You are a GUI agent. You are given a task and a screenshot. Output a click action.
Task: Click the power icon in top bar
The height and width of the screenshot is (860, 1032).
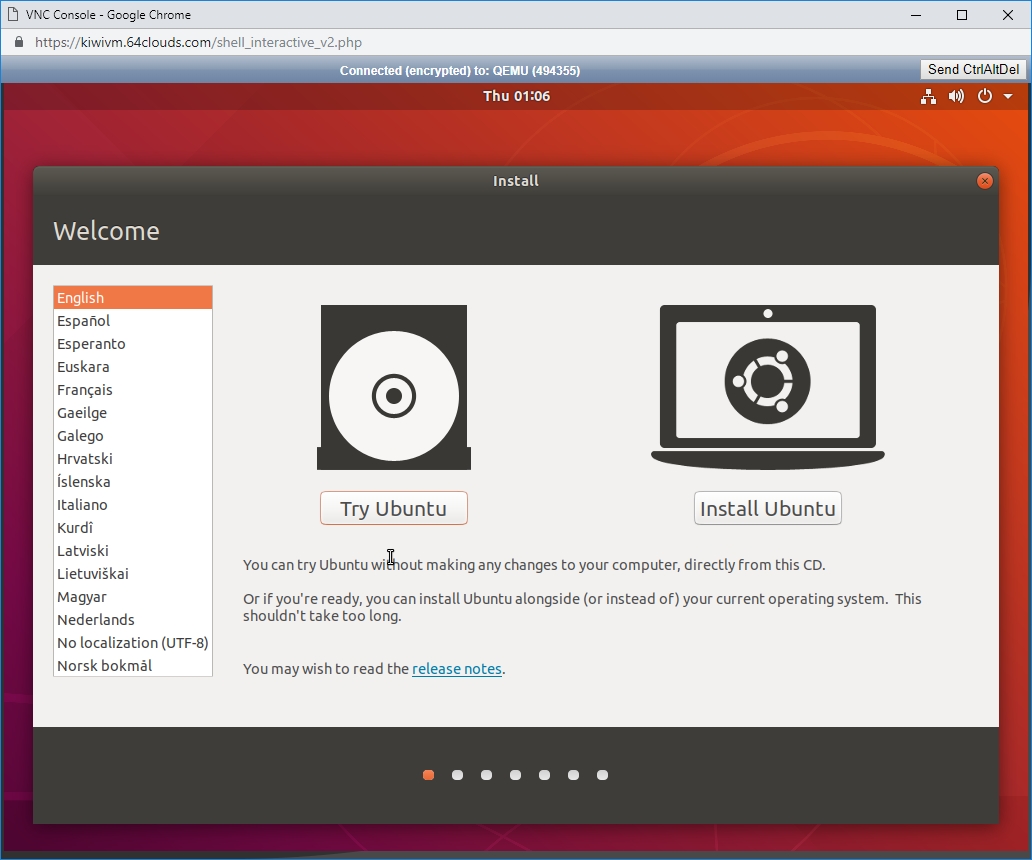coord(984,96)
